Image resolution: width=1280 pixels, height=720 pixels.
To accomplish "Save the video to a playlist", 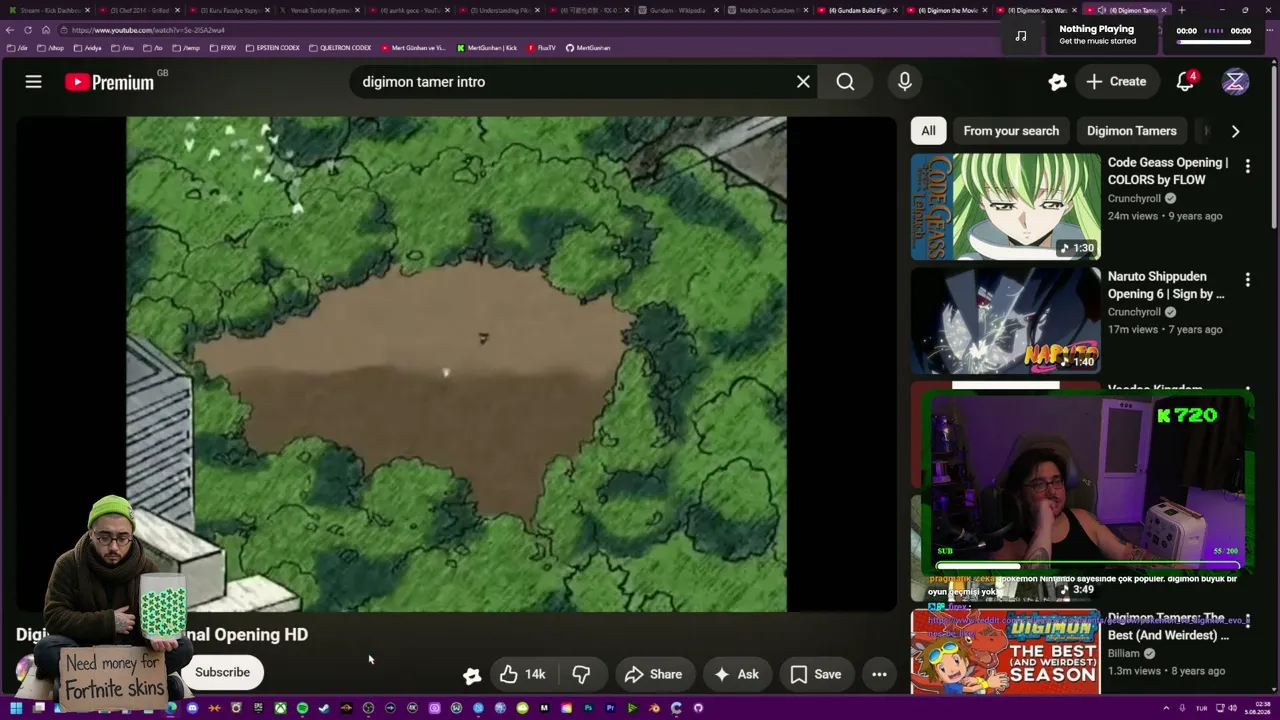I will [816, 674].
